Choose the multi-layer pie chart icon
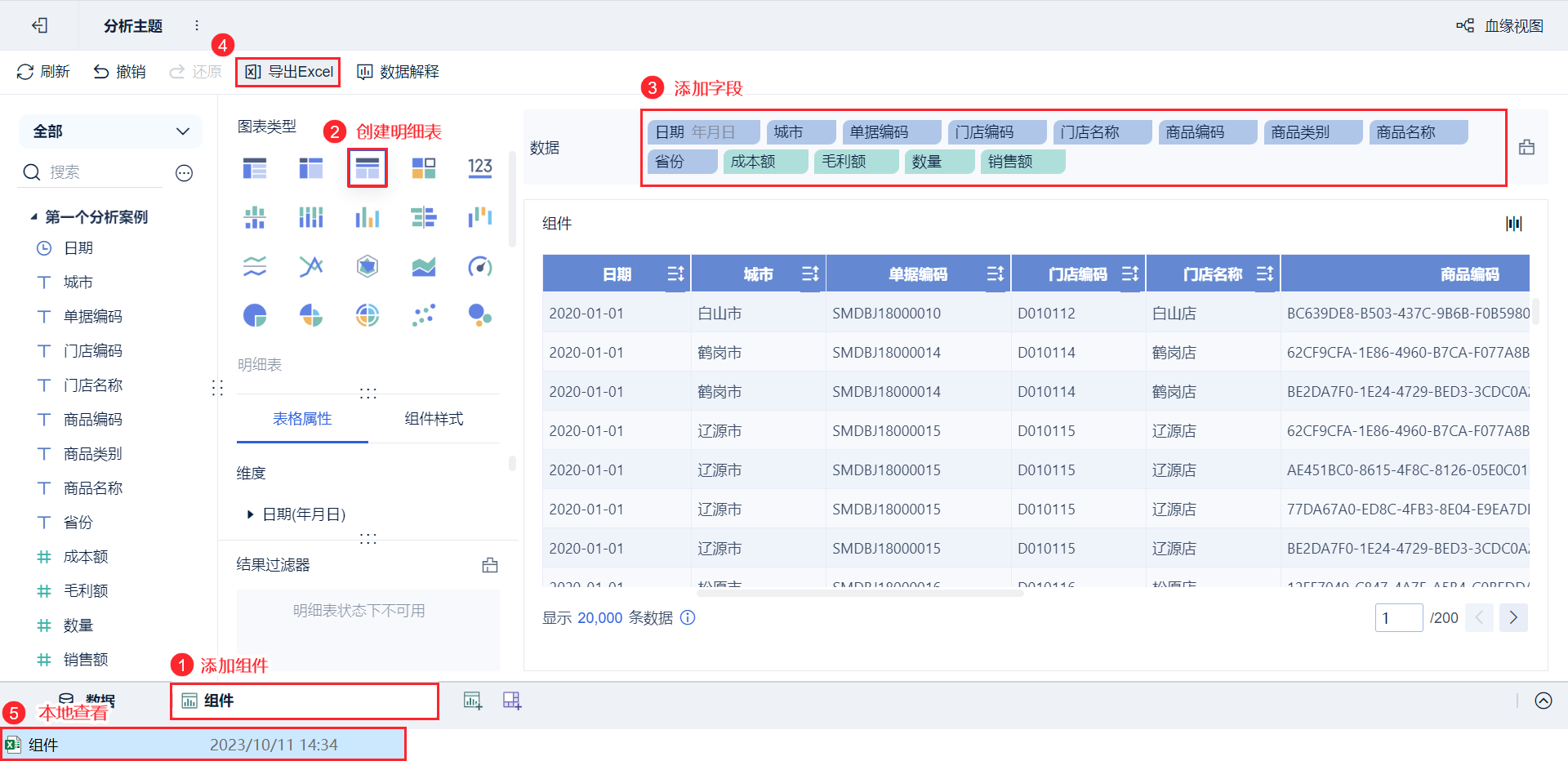Screen dimensions: 1568x761 367,315
